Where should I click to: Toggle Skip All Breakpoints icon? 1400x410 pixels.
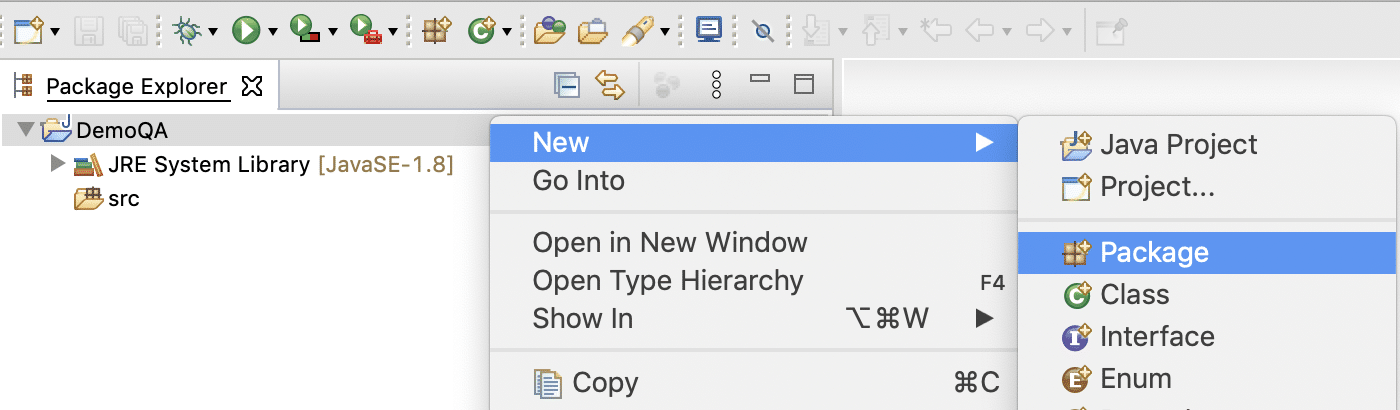pyautogui.click(x=763, y=31)
